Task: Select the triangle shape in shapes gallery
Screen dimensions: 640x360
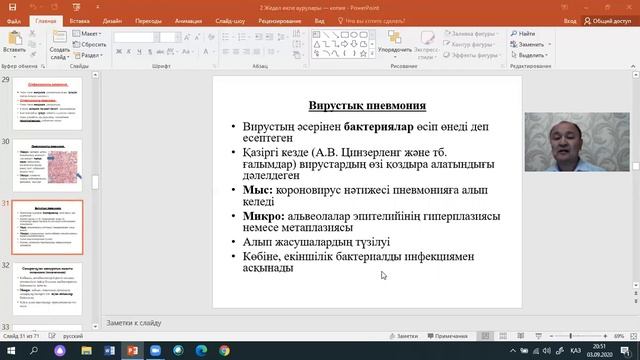Action: [x=316, y=44]
